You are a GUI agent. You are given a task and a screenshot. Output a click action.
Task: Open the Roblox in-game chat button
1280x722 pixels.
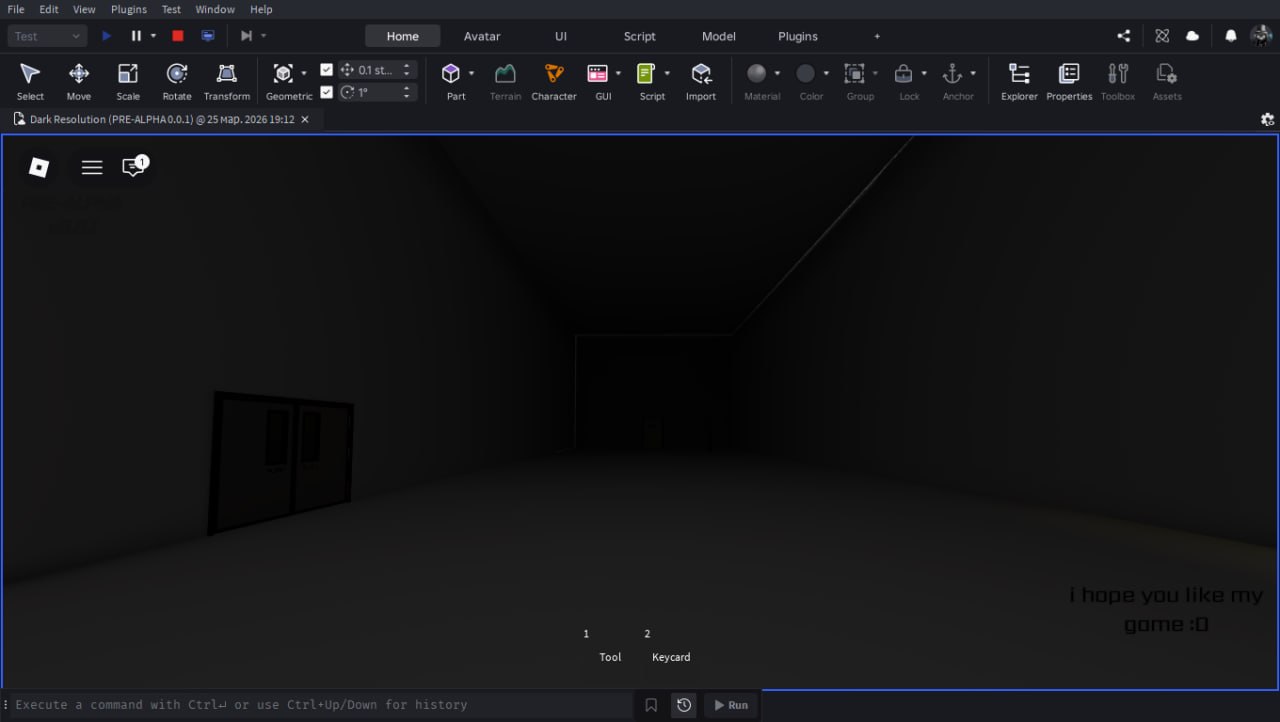point(134,167)
